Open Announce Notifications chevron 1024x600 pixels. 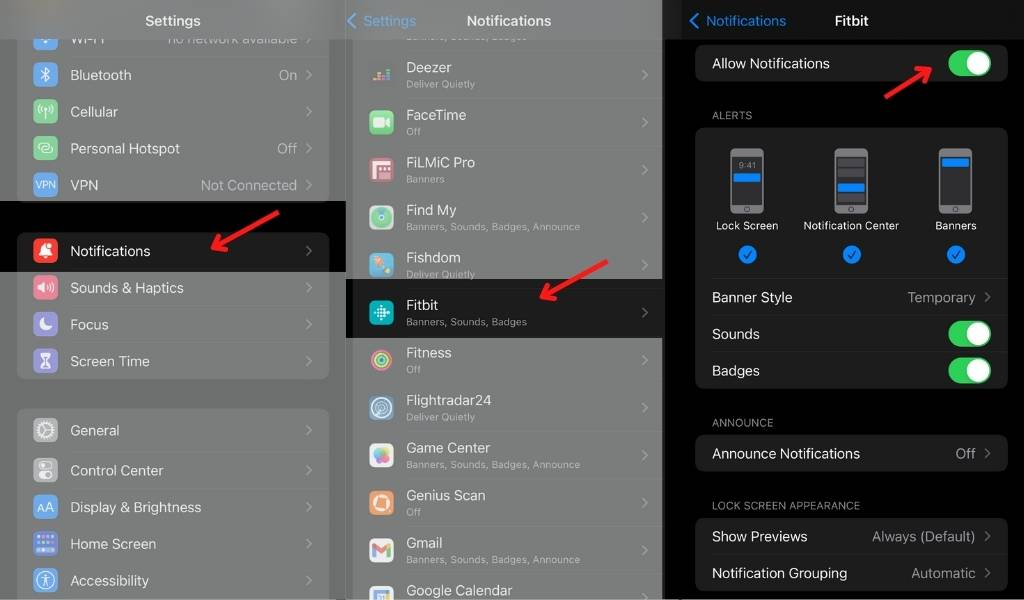tap(987, 453)
